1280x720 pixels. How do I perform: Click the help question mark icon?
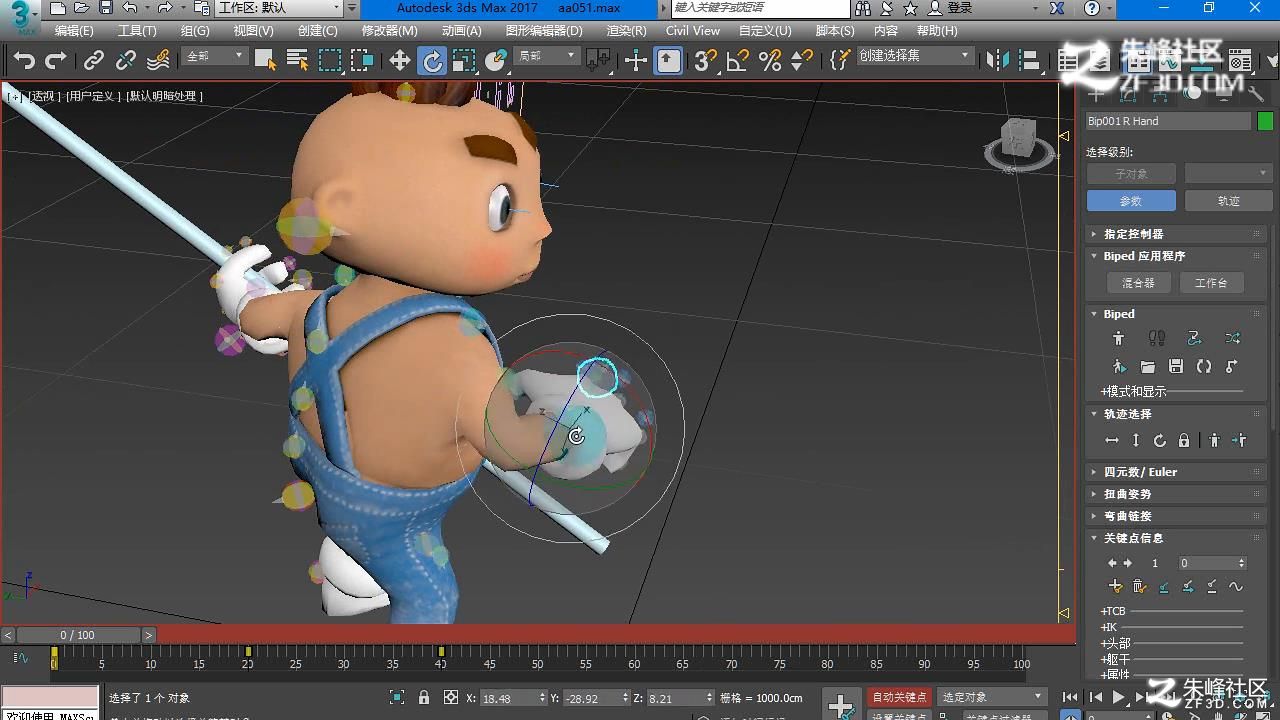pos(1090,8)
